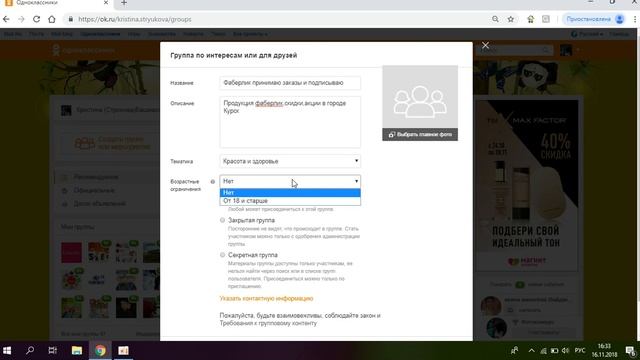Choose 'От 18 и старше' option
This screenshot has height=360, width=640.
pyautogui.click(x=290, y=201)
